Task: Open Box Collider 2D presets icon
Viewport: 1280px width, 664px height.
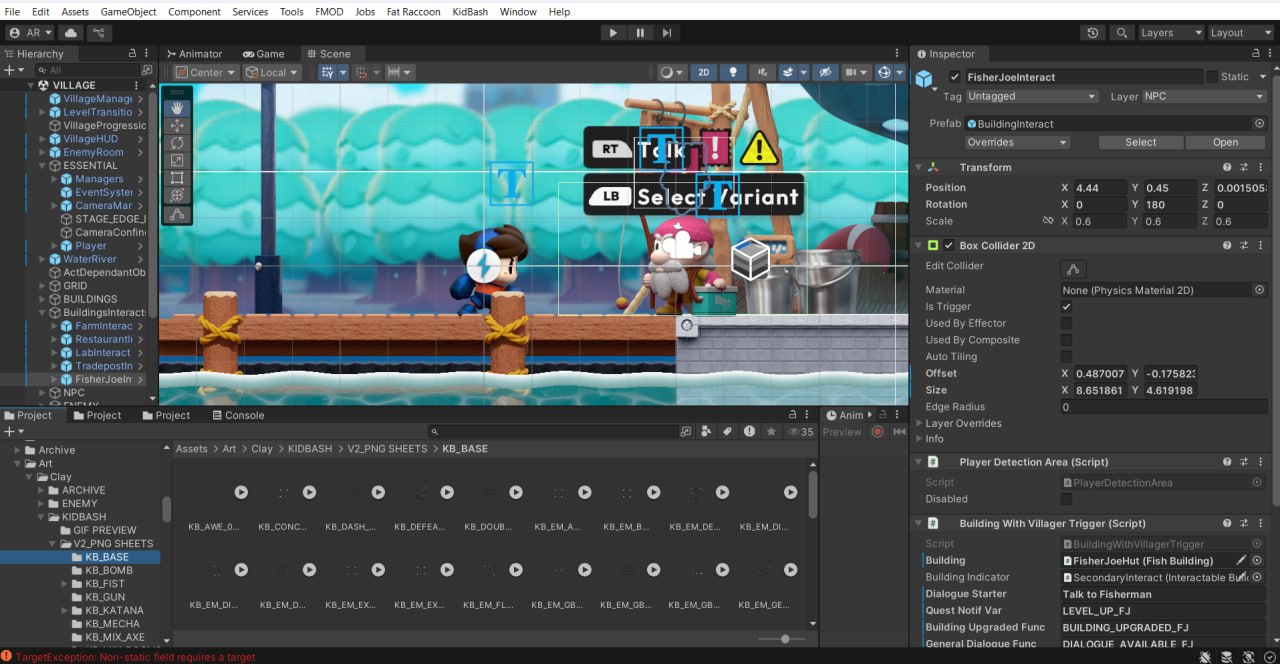Action: [x=1244, y=245]
